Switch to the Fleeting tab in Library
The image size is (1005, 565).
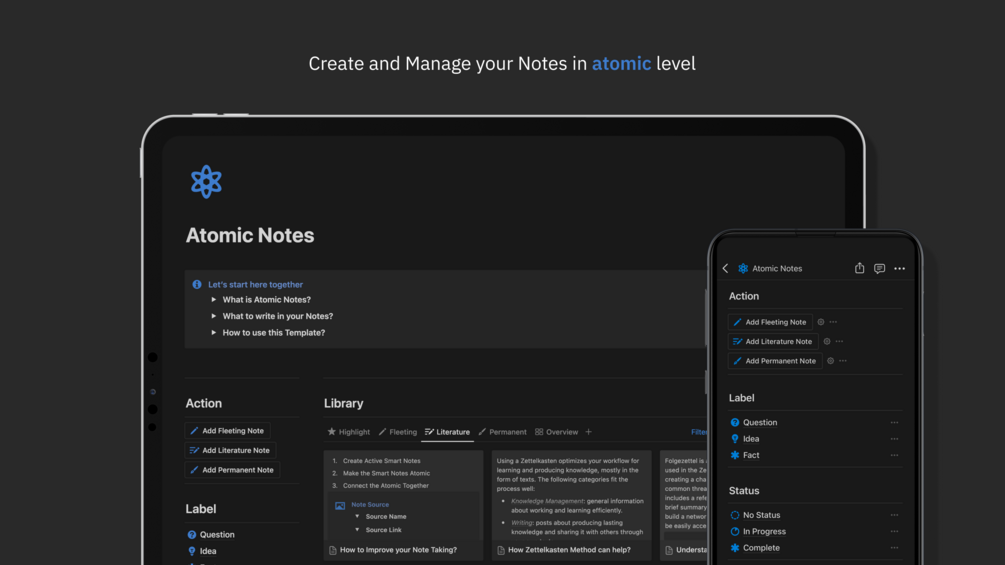[x=397, y=432]
